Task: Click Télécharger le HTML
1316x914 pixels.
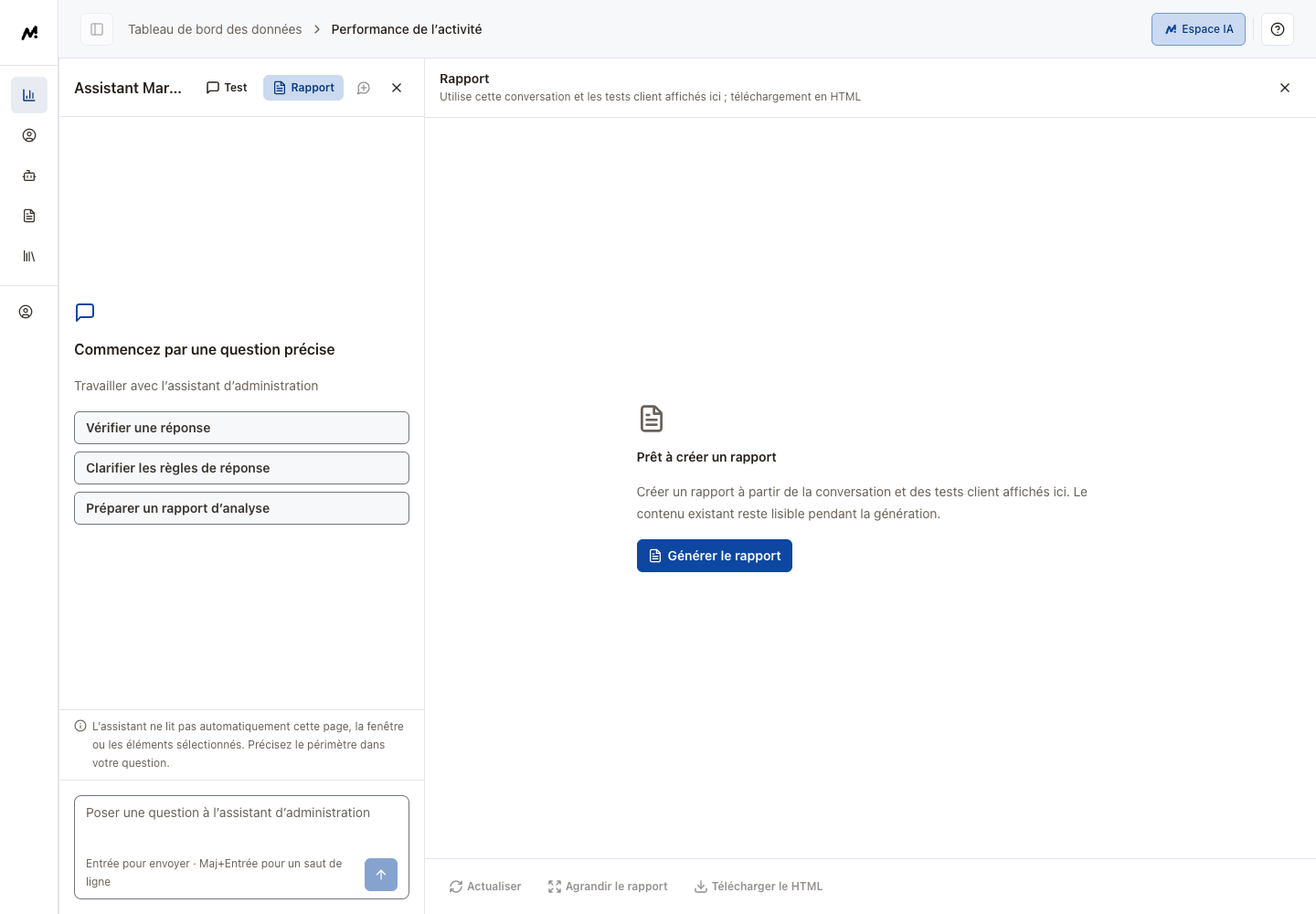Action: (x=759, y=887)
